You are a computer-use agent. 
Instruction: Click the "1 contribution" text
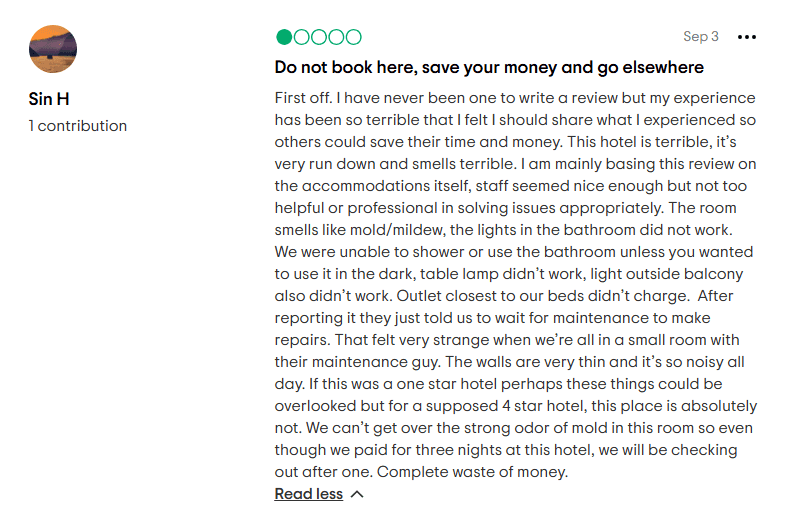pos(78,126)
